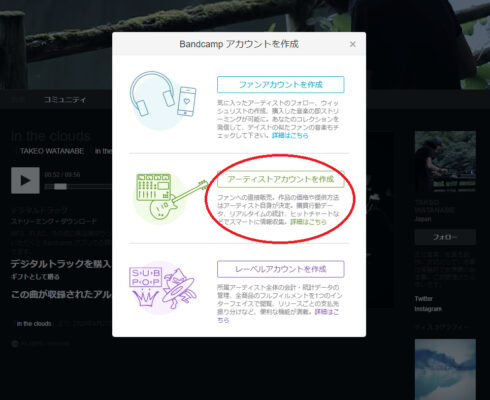The image size is (490, 400).
Task: Click the artist photo thumbnail
Action: point(445,162)
